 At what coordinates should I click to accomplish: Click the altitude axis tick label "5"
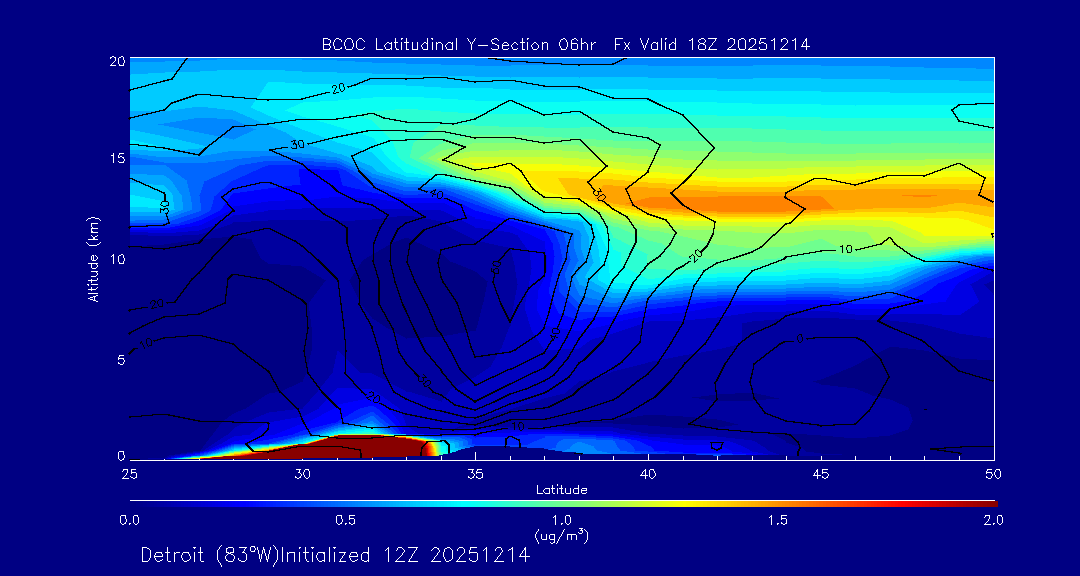(x=121, y=359)
